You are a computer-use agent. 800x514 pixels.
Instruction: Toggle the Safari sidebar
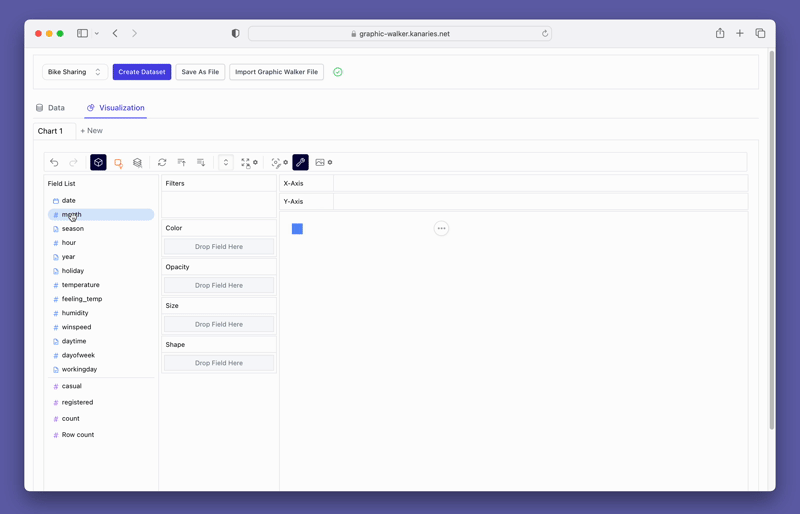click(x=83, y=33)
